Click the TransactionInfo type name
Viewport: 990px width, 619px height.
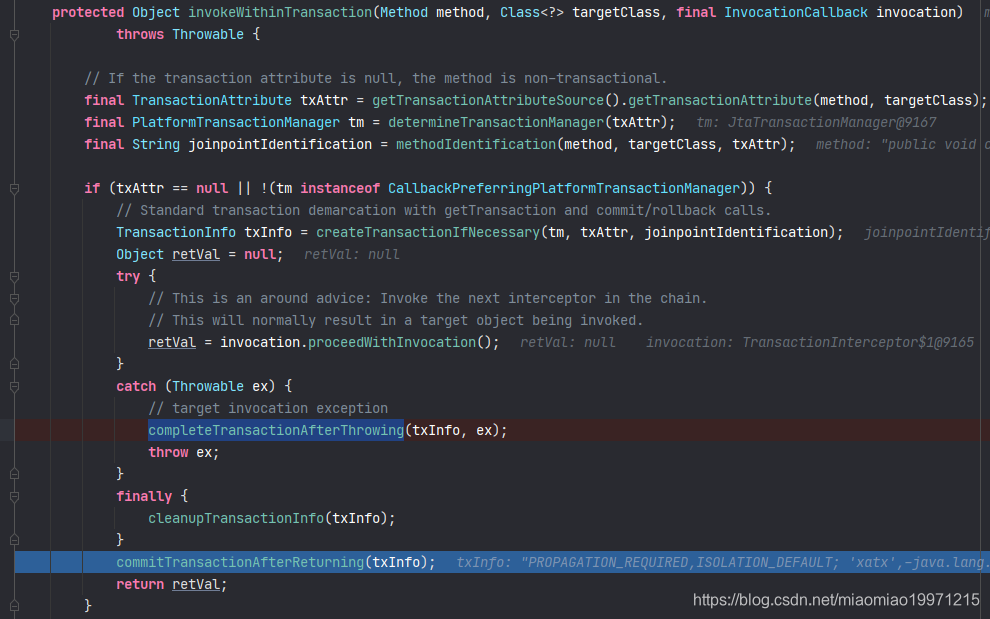point(176,232)
